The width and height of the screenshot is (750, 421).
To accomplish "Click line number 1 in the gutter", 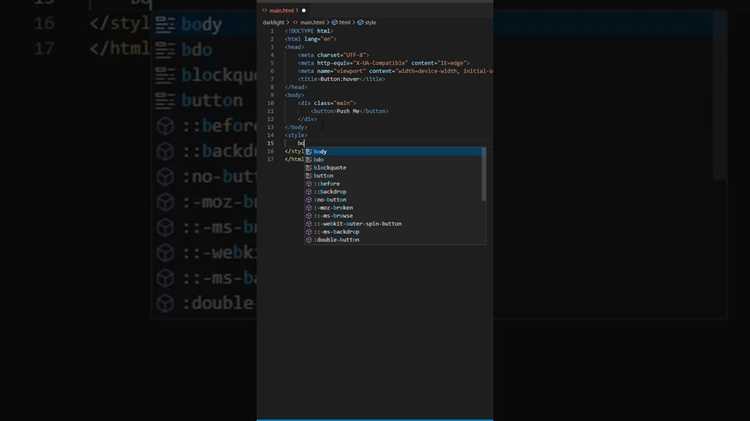I will point(272,31).
